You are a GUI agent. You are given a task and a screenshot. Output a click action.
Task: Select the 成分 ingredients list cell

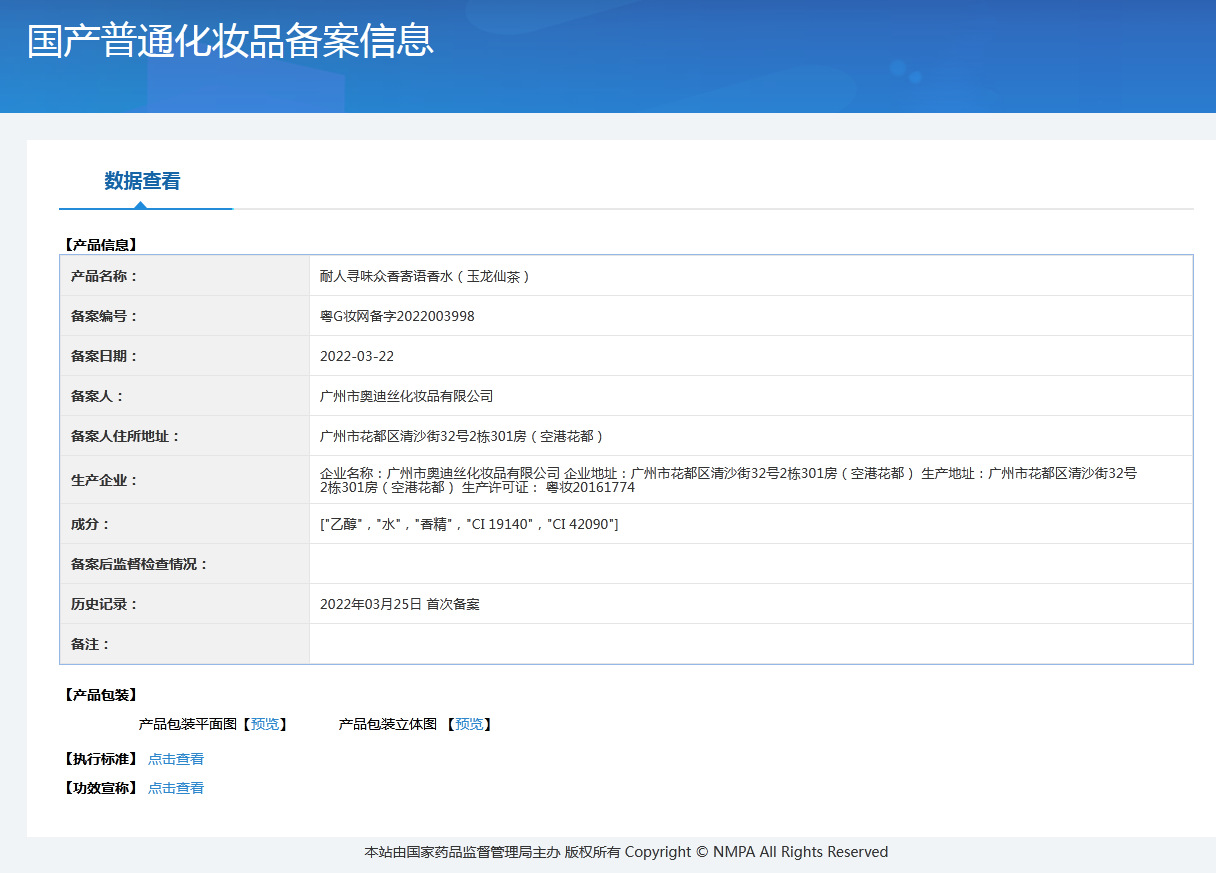click(477, 523)
